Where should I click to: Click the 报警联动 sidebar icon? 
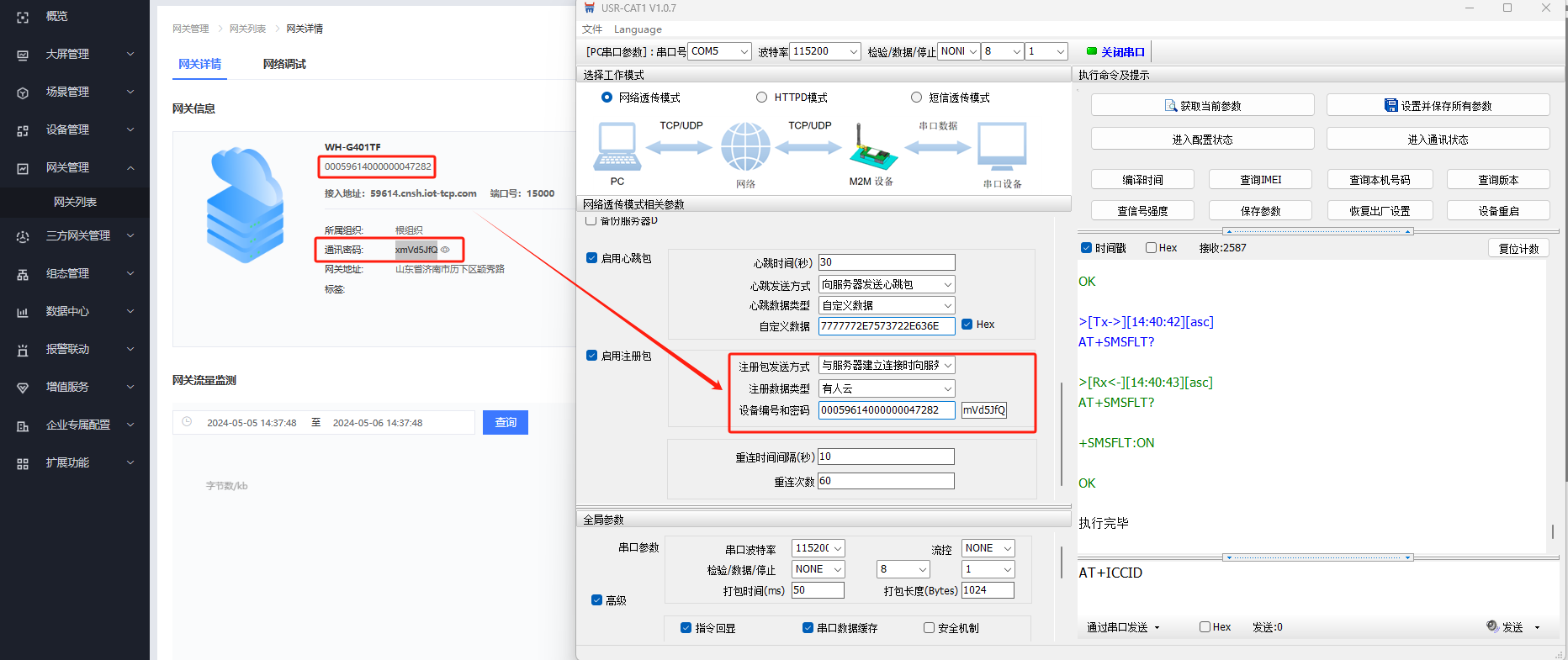pos(23,350)
